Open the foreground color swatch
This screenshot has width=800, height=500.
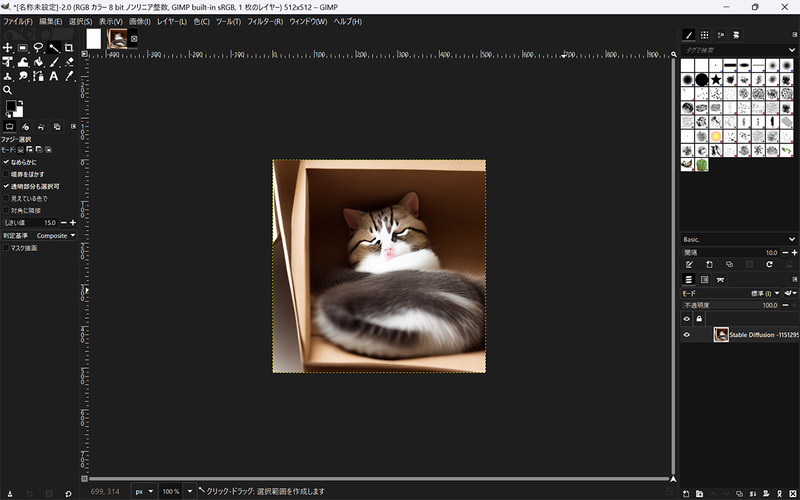tap(11, 106)
